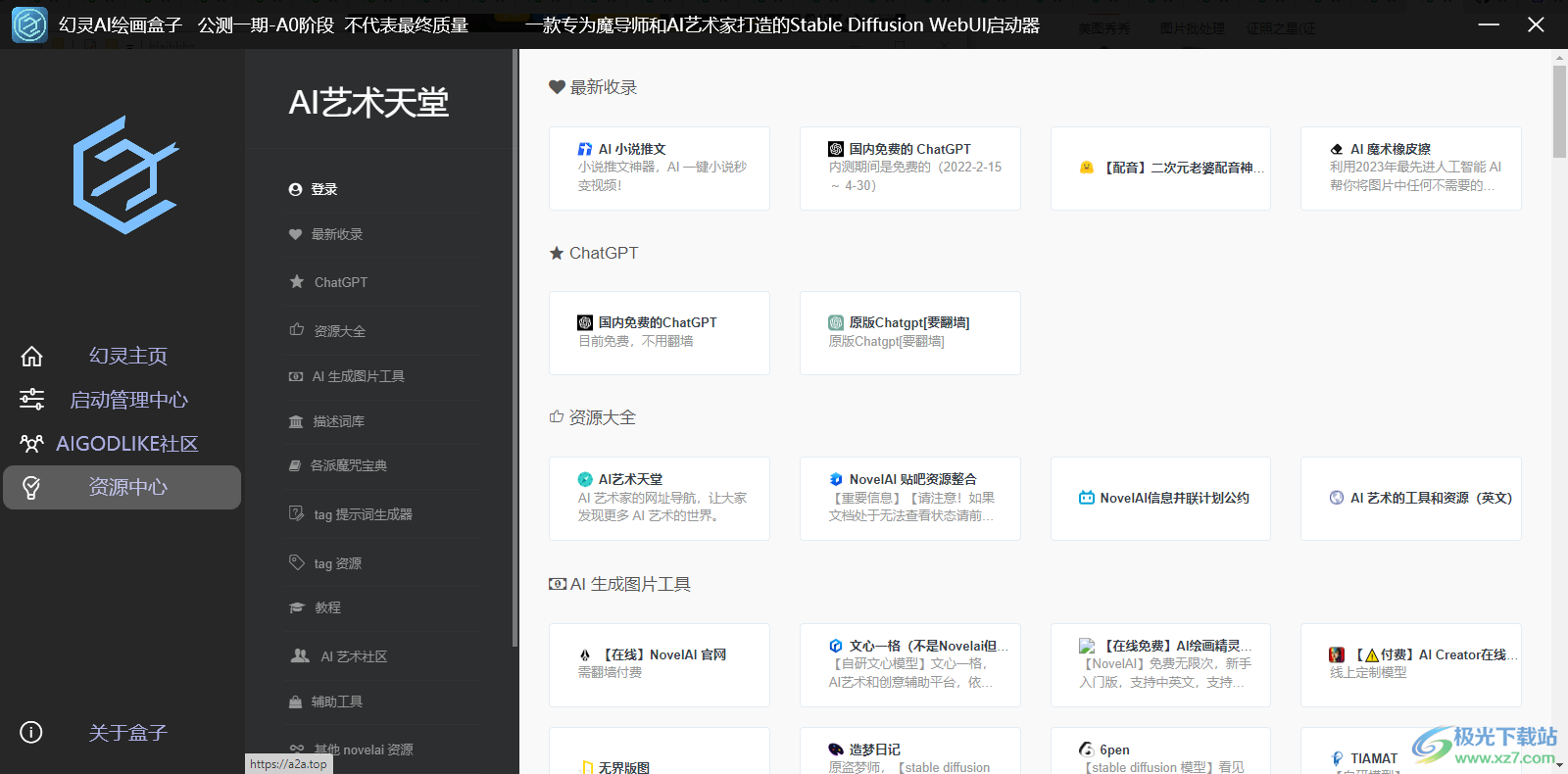Click the app logo in the title bar
The width and height of the screenshot is (1568, 774).
pos(29,24)
